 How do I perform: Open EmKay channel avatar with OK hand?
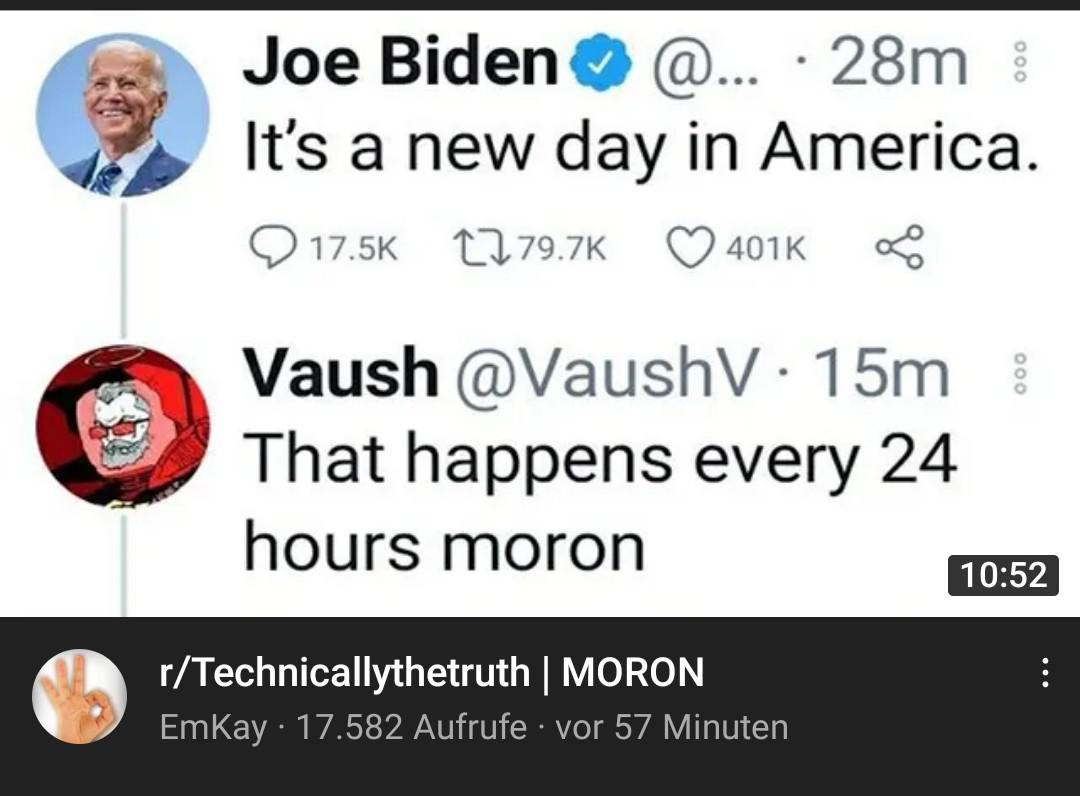(x=80, y=697)
